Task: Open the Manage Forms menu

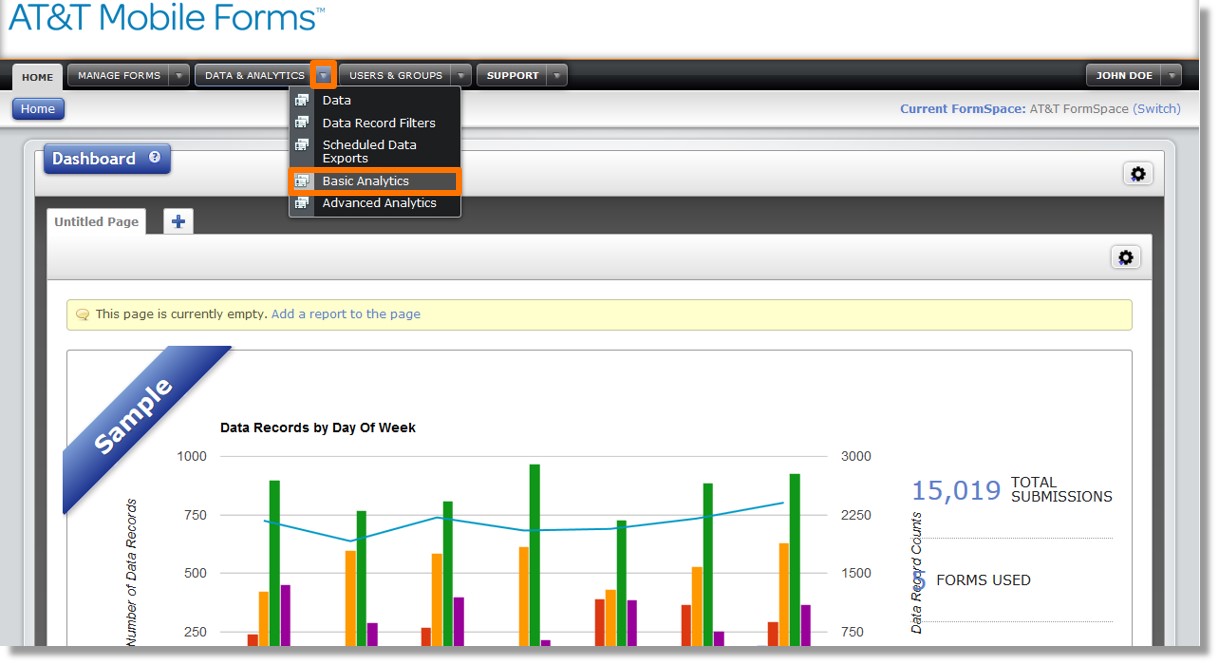Action: coord(119,75)
